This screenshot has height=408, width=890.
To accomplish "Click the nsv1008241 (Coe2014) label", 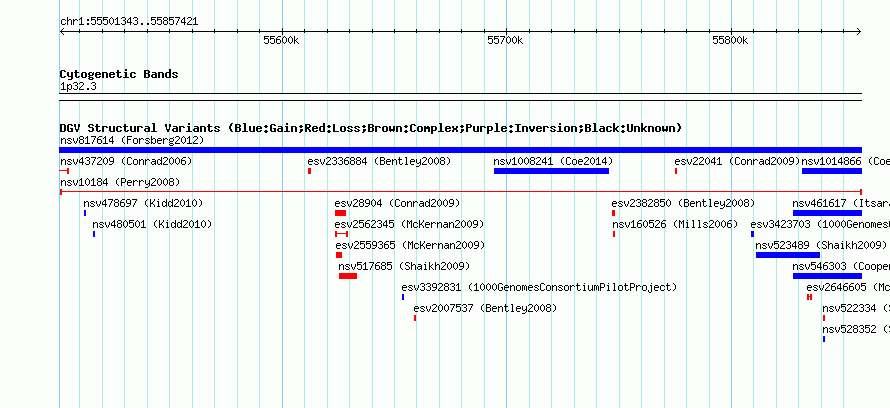I will [x=553, y=161].
